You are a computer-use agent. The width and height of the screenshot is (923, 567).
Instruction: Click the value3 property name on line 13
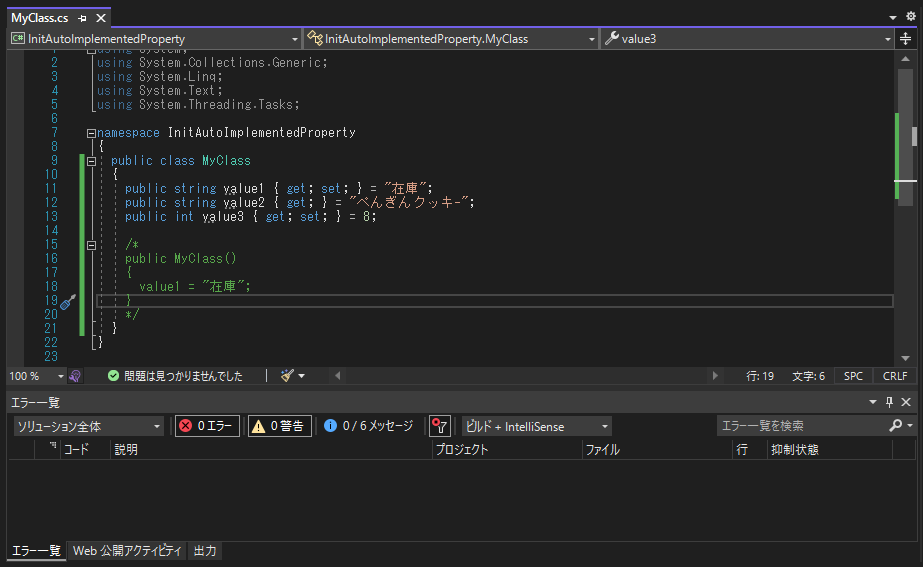point(223,217)
